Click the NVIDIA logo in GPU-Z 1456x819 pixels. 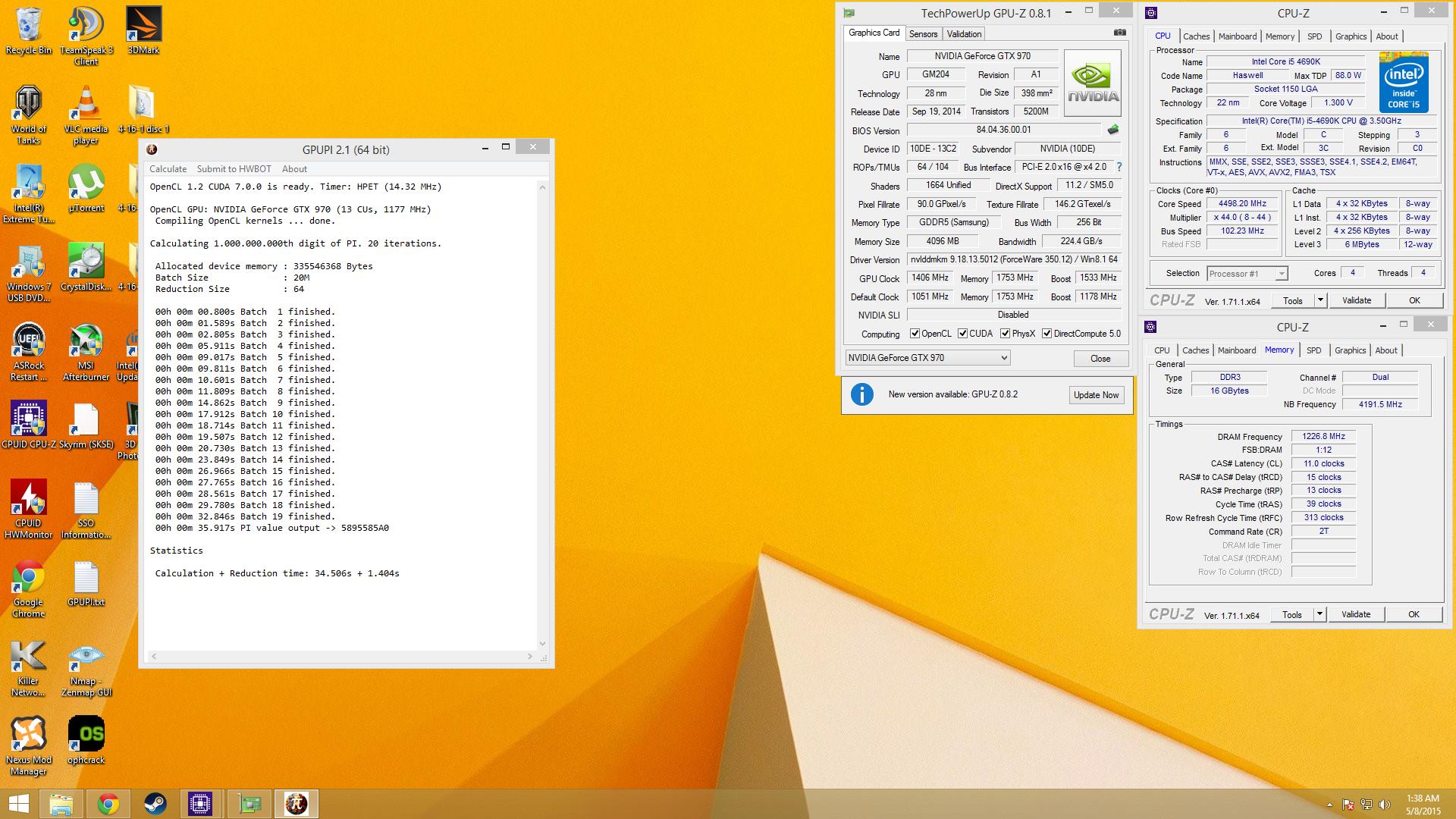pos(1093,83)
